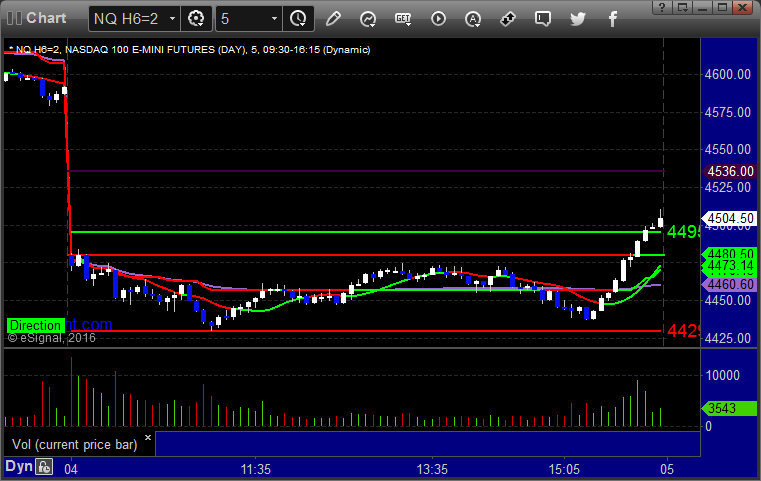The height and width of the screenshot is (481, 761).
Task: Click the 05 date axis label
Action: tap(667, 469)
